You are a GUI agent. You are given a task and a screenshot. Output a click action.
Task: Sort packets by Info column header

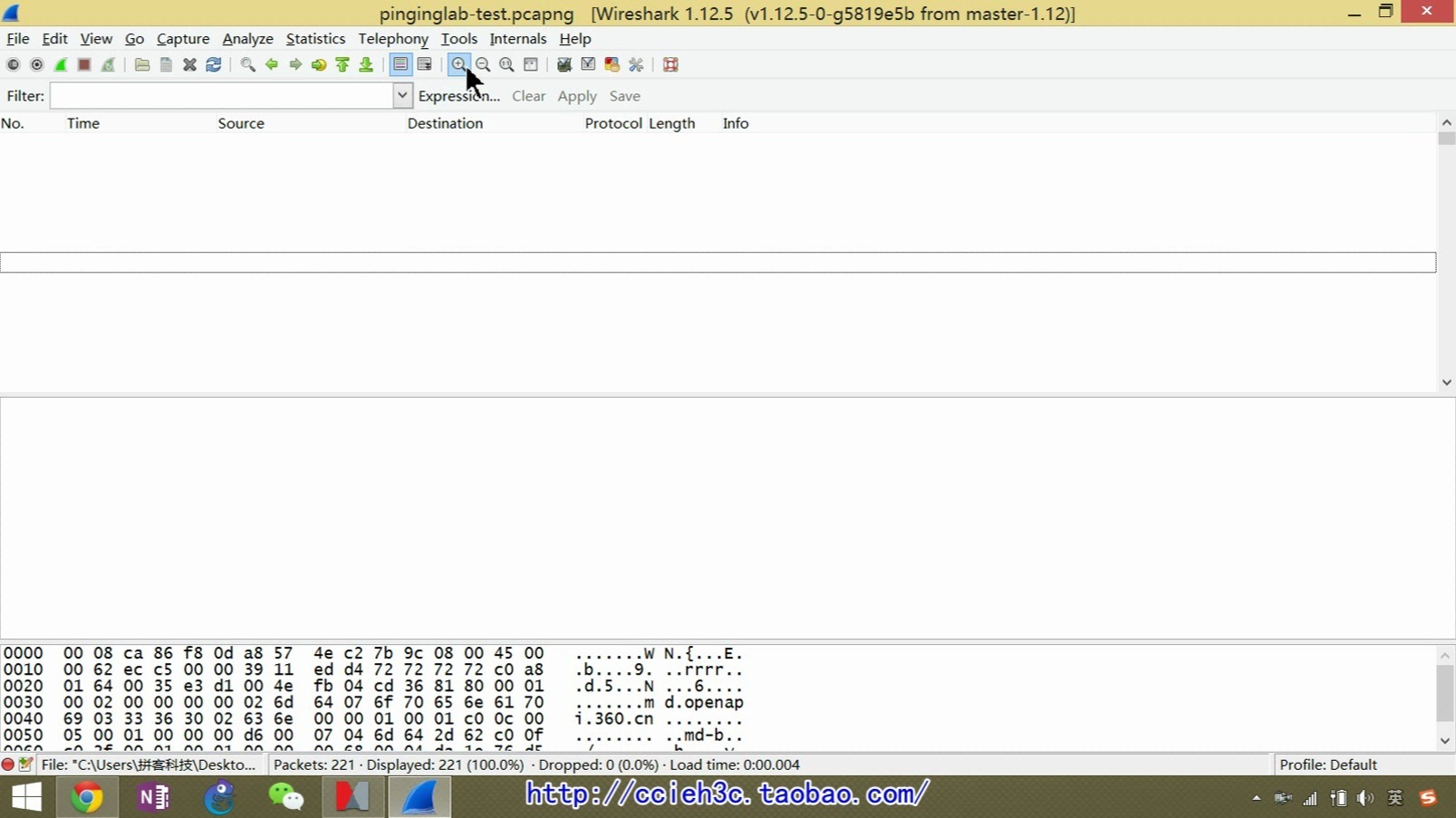(736, 123)
